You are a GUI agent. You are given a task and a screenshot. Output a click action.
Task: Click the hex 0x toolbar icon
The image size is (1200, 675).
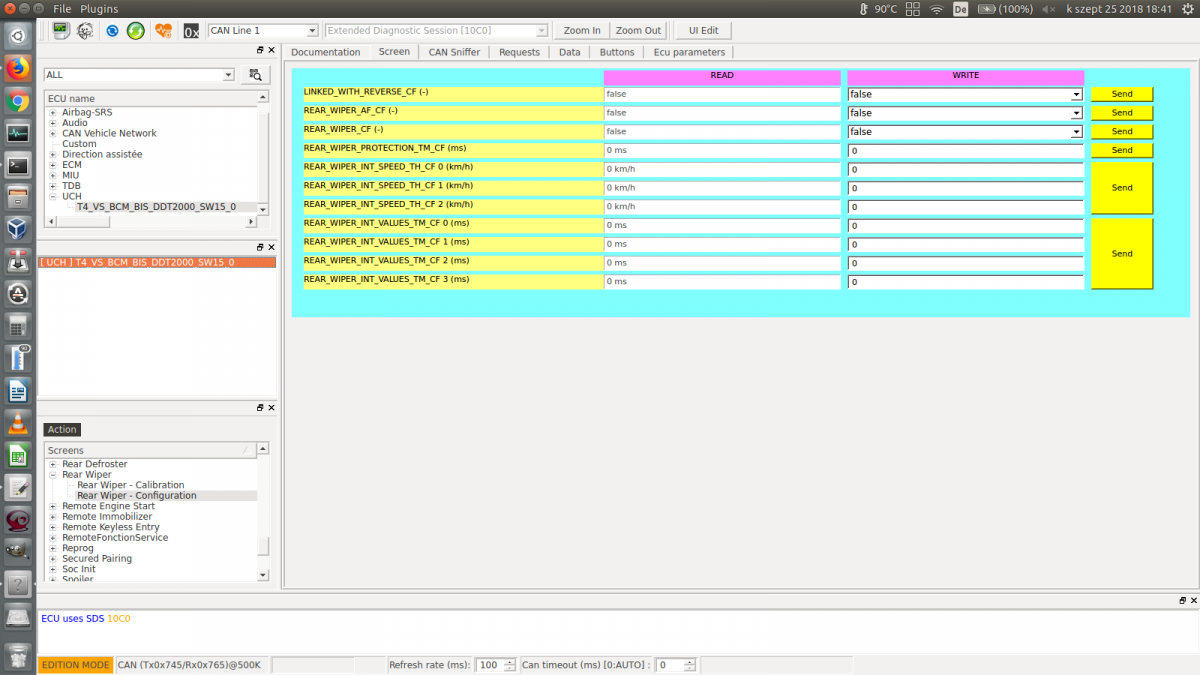tap(191, 31)
